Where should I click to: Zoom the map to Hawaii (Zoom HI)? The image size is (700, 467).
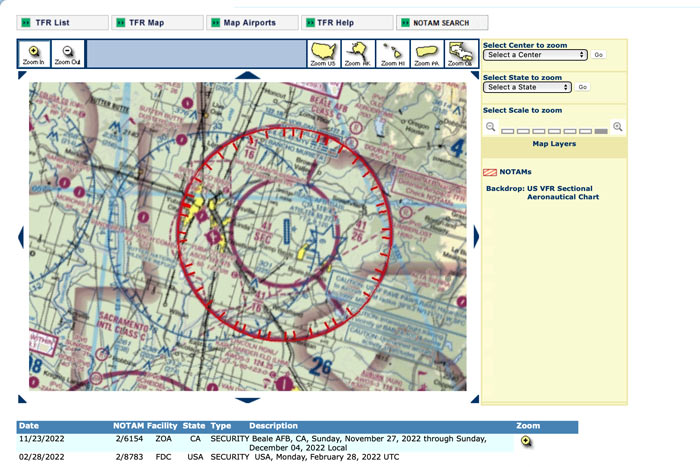392,54
